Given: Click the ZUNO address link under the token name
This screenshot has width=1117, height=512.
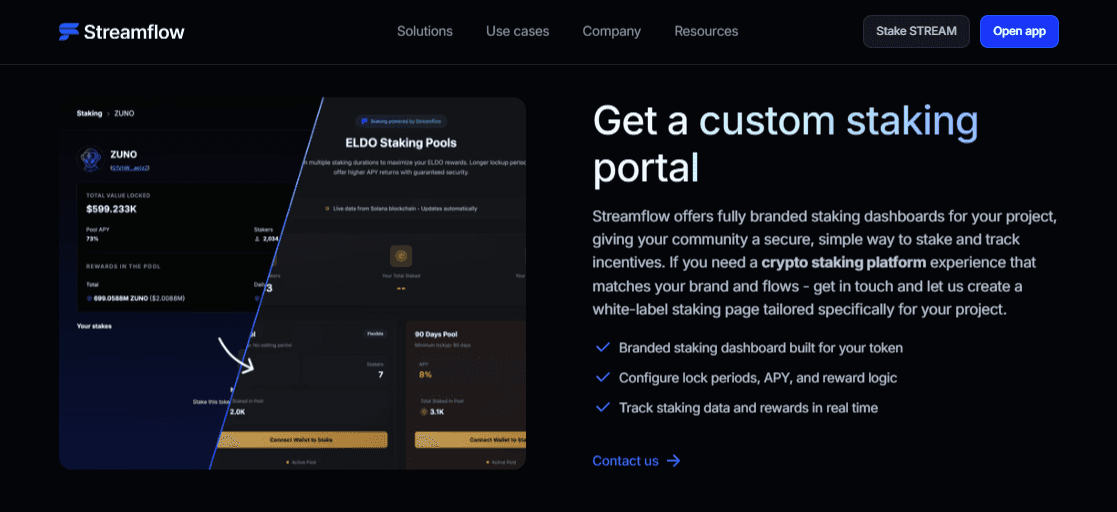Looking at the screenshot, I should [x=130, y=168].
